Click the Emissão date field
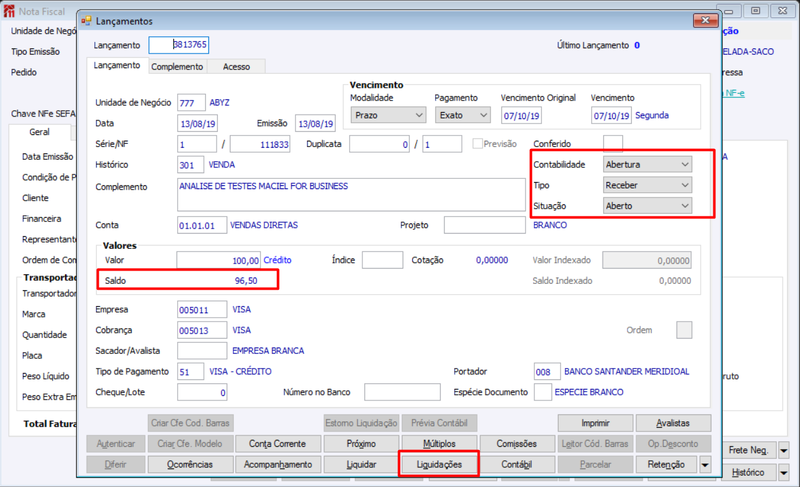 point(315,123)
